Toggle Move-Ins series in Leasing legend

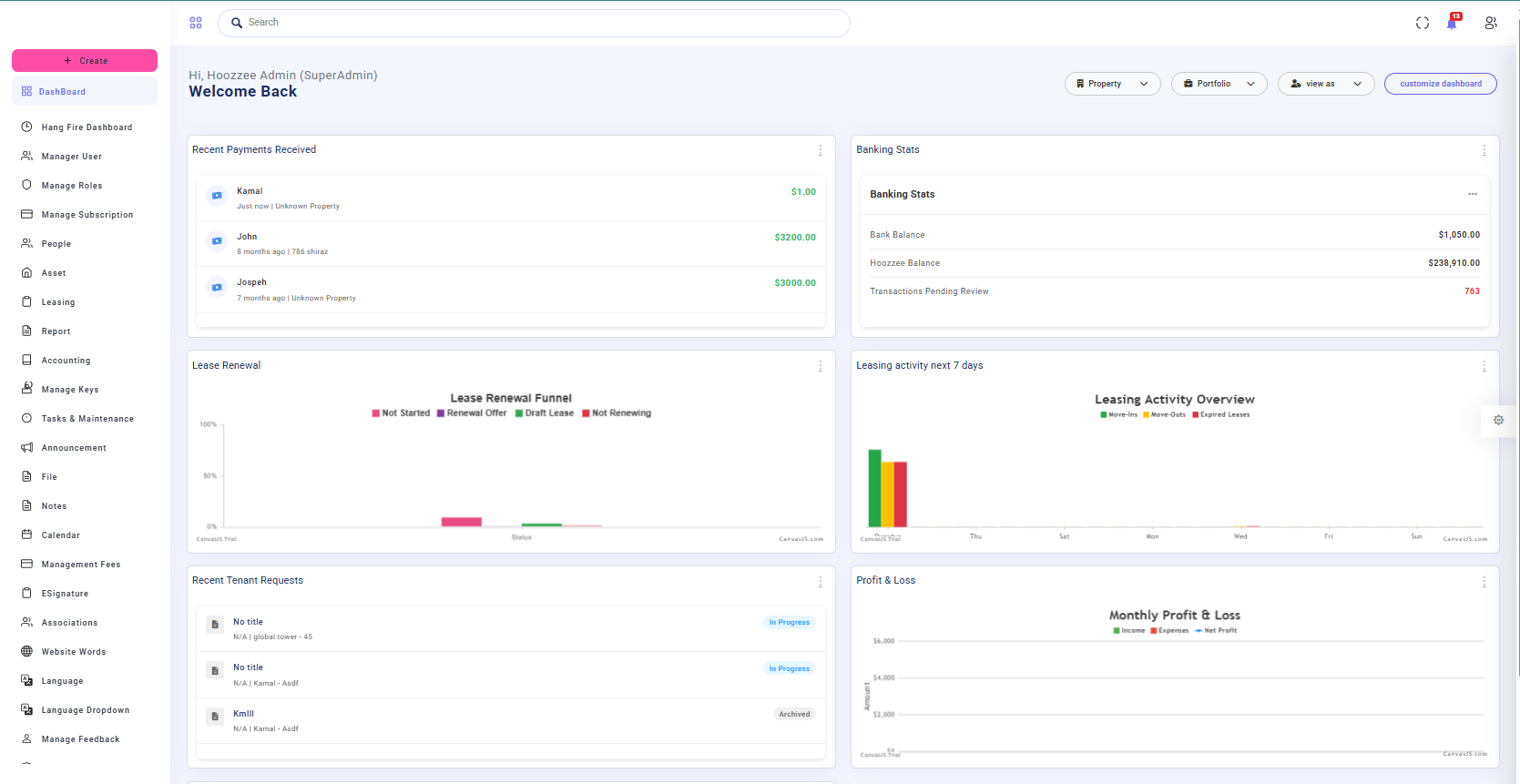coord(1118,414)
